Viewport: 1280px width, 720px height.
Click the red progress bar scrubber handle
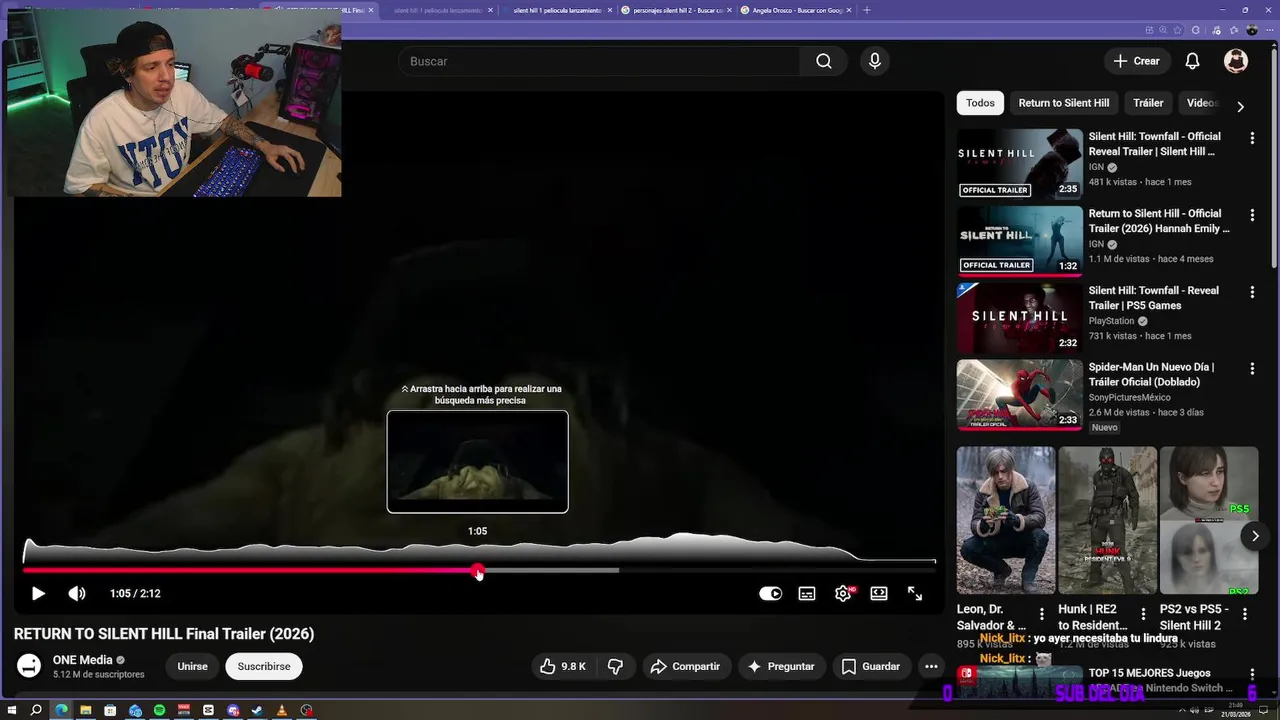478,571
